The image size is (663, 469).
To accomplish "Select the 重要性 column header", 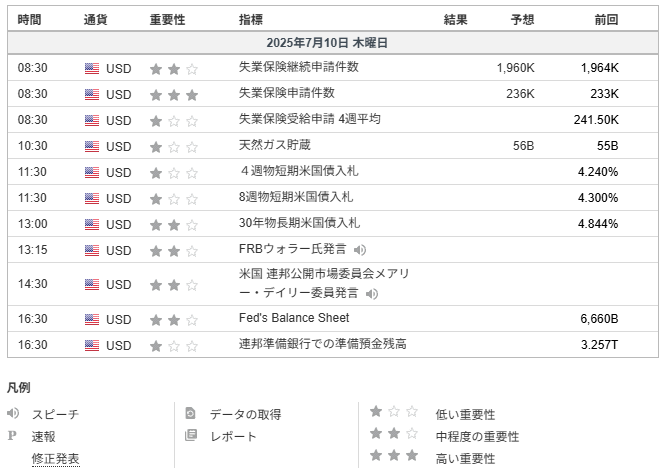I will coord(167,19).
